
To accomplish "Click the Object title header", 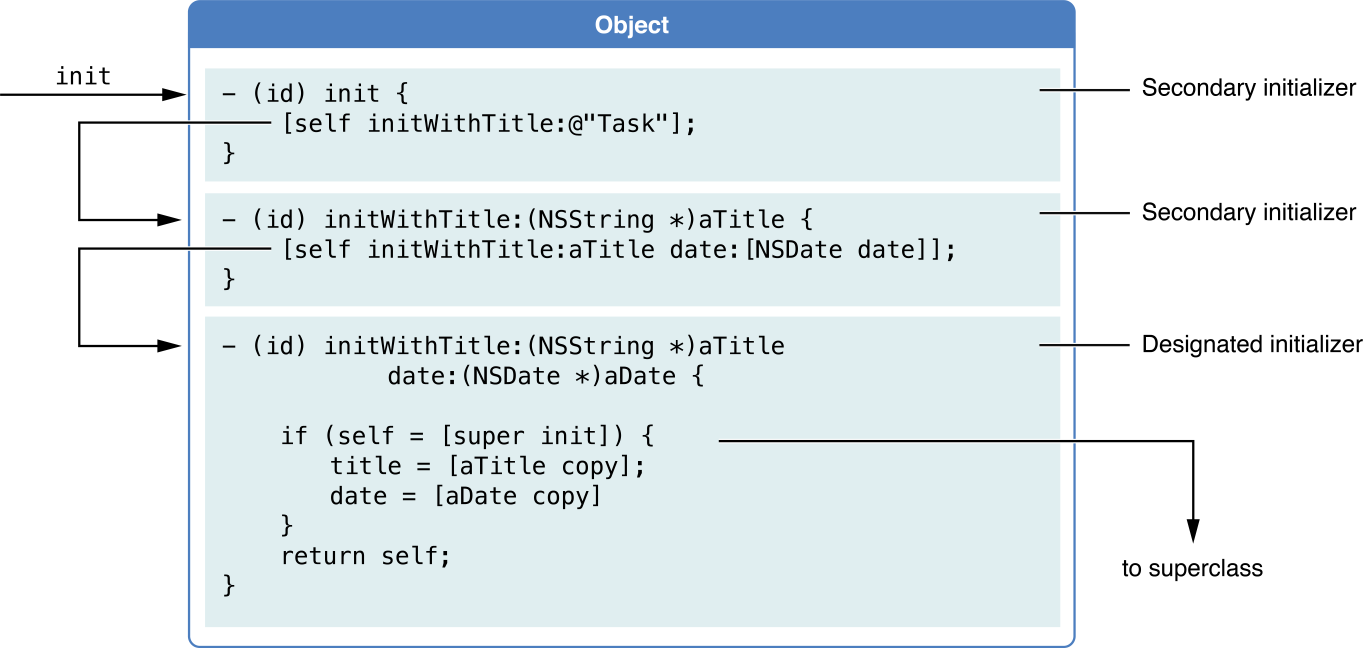I will 632,25.
